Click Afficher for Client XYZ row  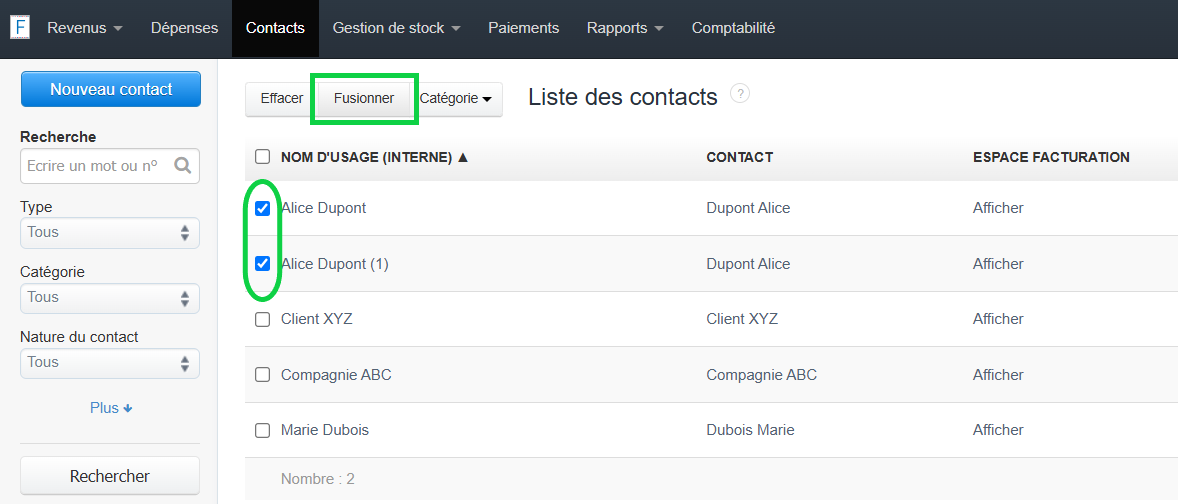coord(998,319)
